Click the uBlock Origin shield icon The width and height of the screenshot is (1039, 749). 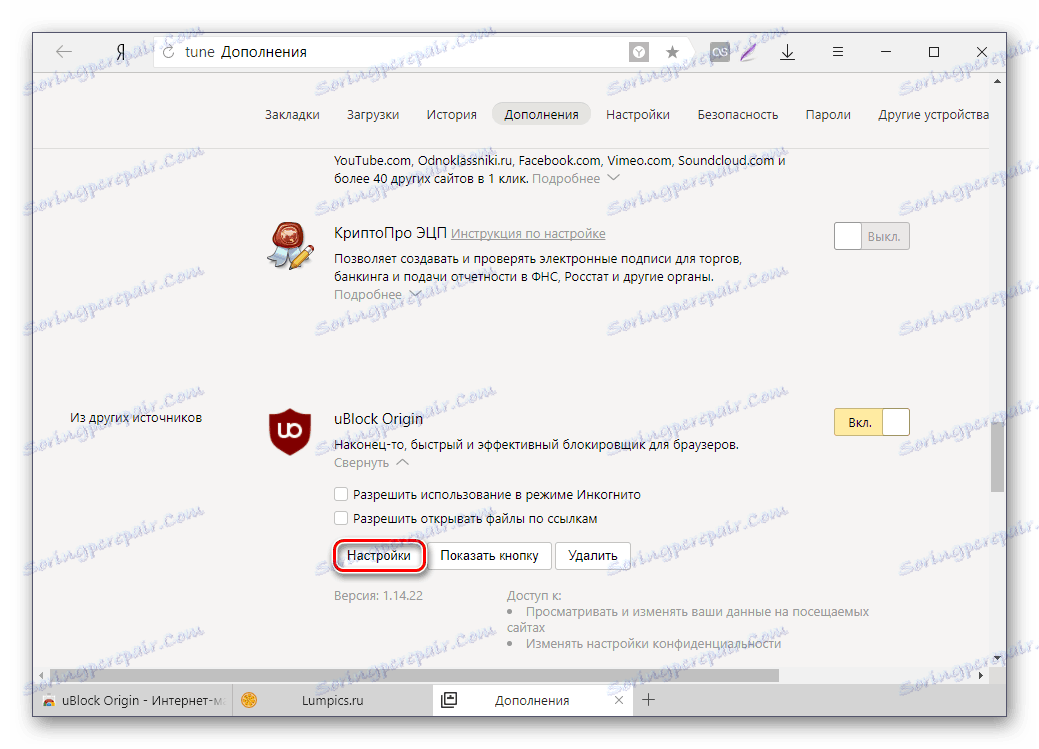pyautogui.click(x=290, y=432)
